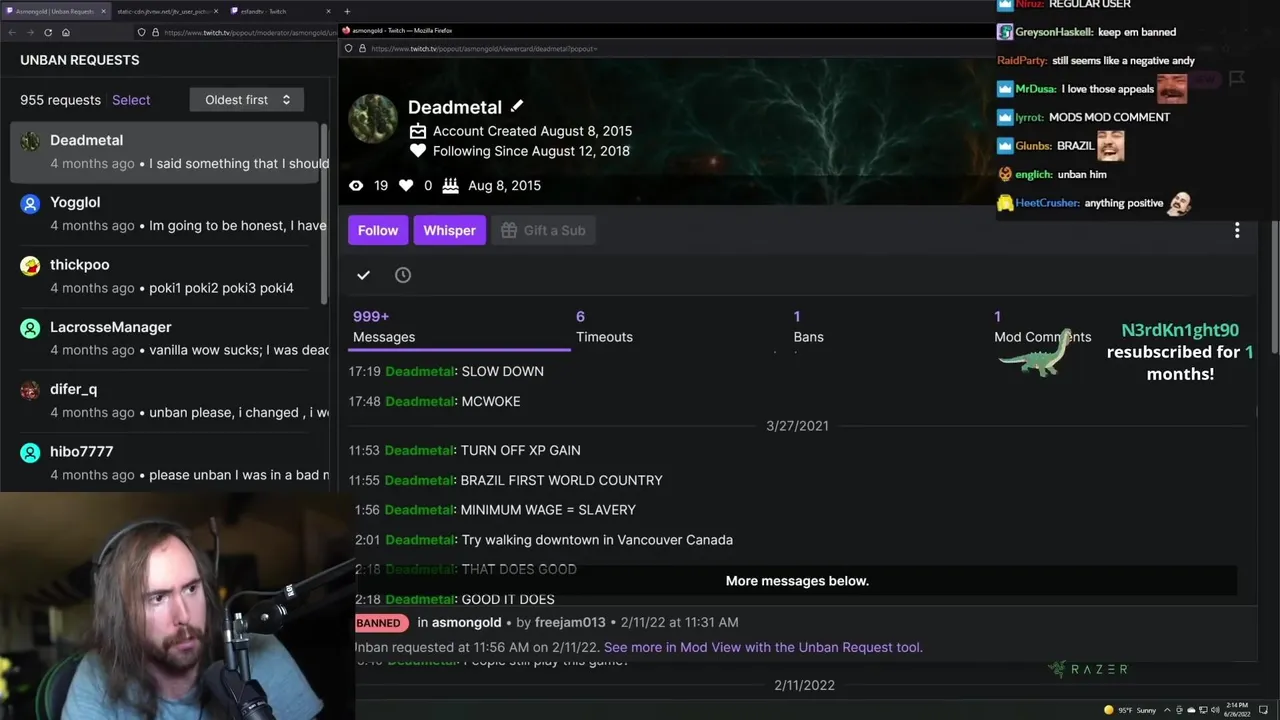The width and height of the screenshot is (1280, 720).
Task: Click the unban requests list scrollbar
Action: 324,215
